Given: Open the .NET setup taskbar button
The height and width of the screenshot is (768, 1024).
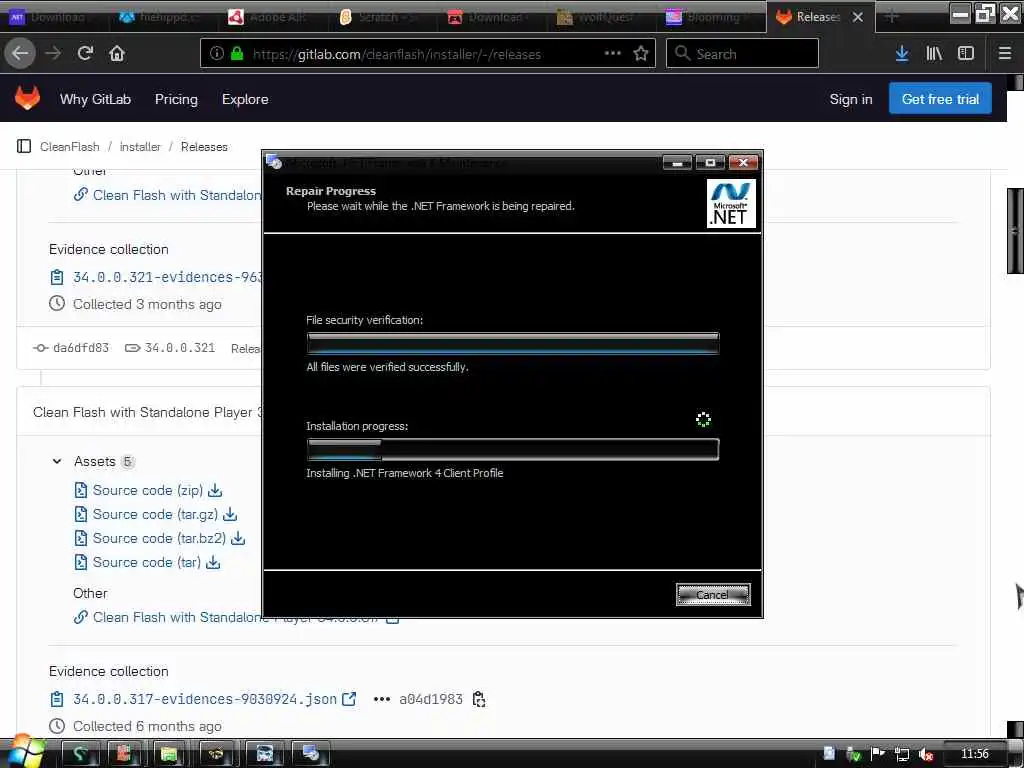Looking at the screenshot, I should 311,754.
